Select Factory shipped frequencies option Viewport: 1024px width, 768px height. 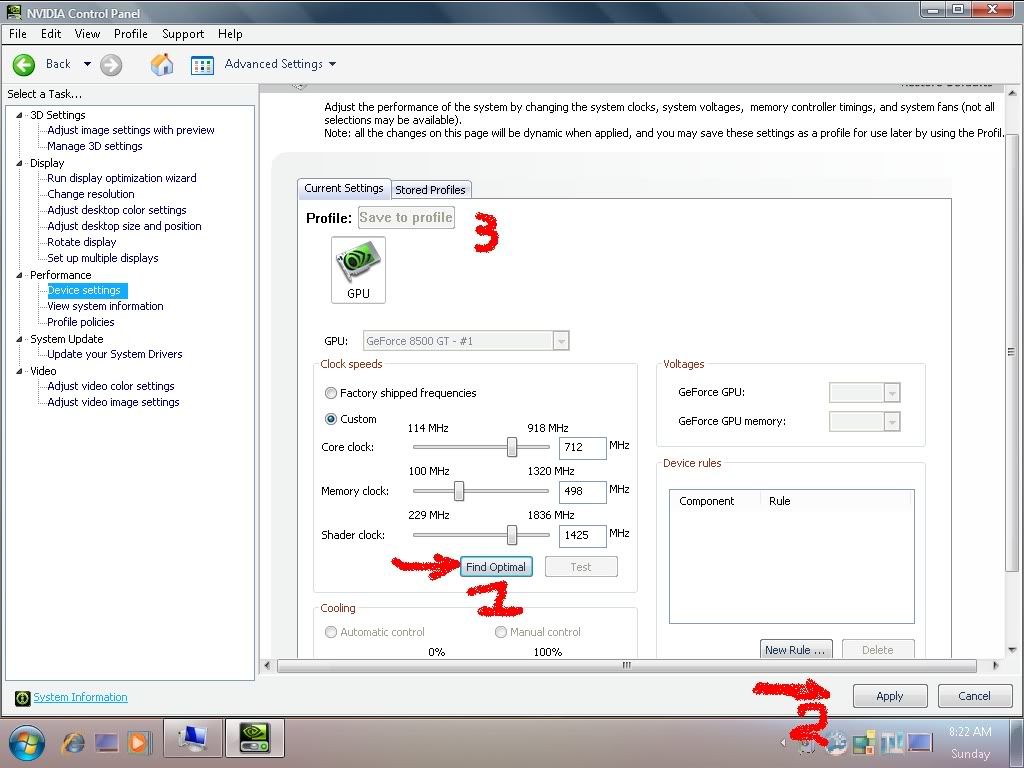(x=330, y=393)
